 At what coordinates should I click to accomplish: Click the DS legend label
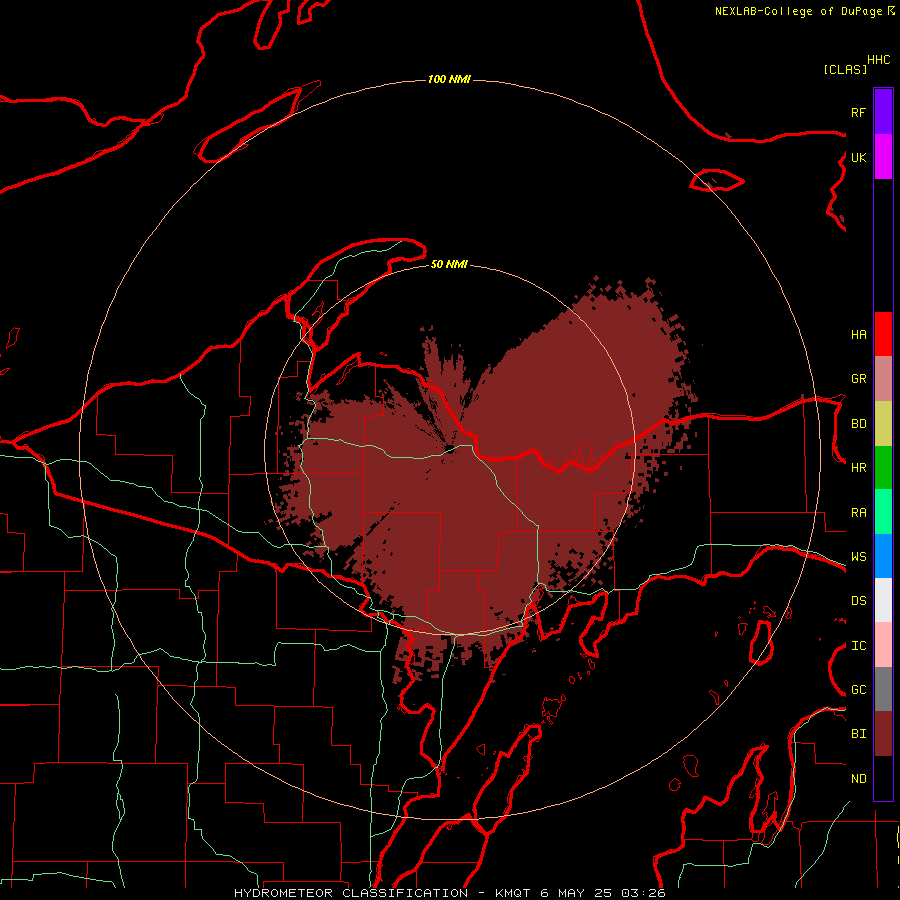point(858,601)
